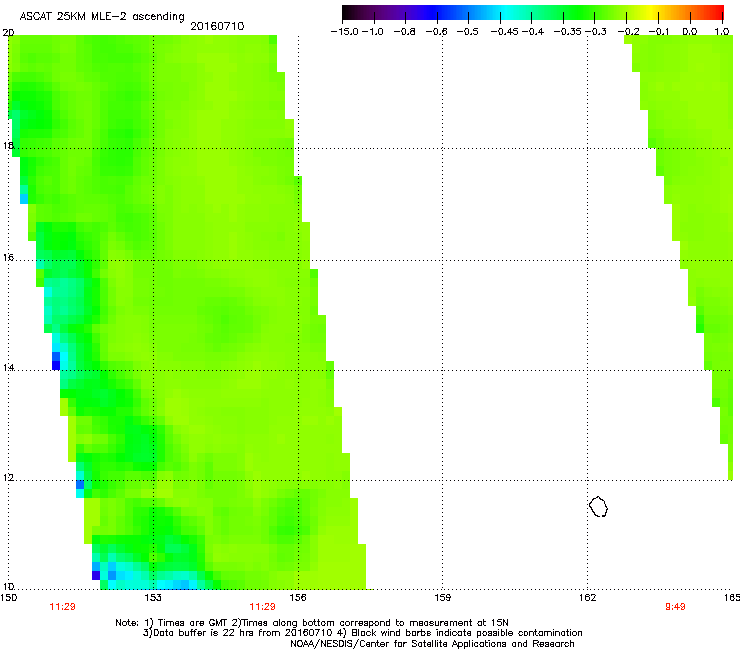The image size is (740, 650).
Task: Click the color bar label -0.6
Action: coord(436,32)
